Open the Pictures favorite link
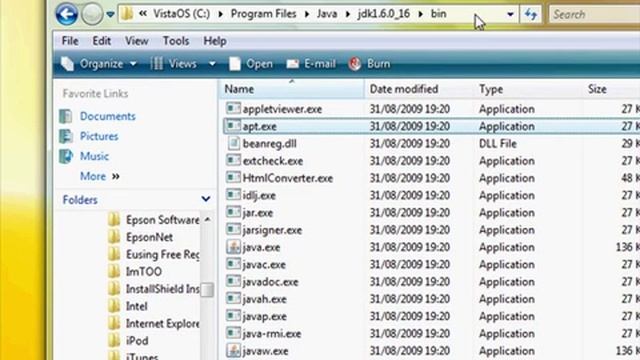 99,136
